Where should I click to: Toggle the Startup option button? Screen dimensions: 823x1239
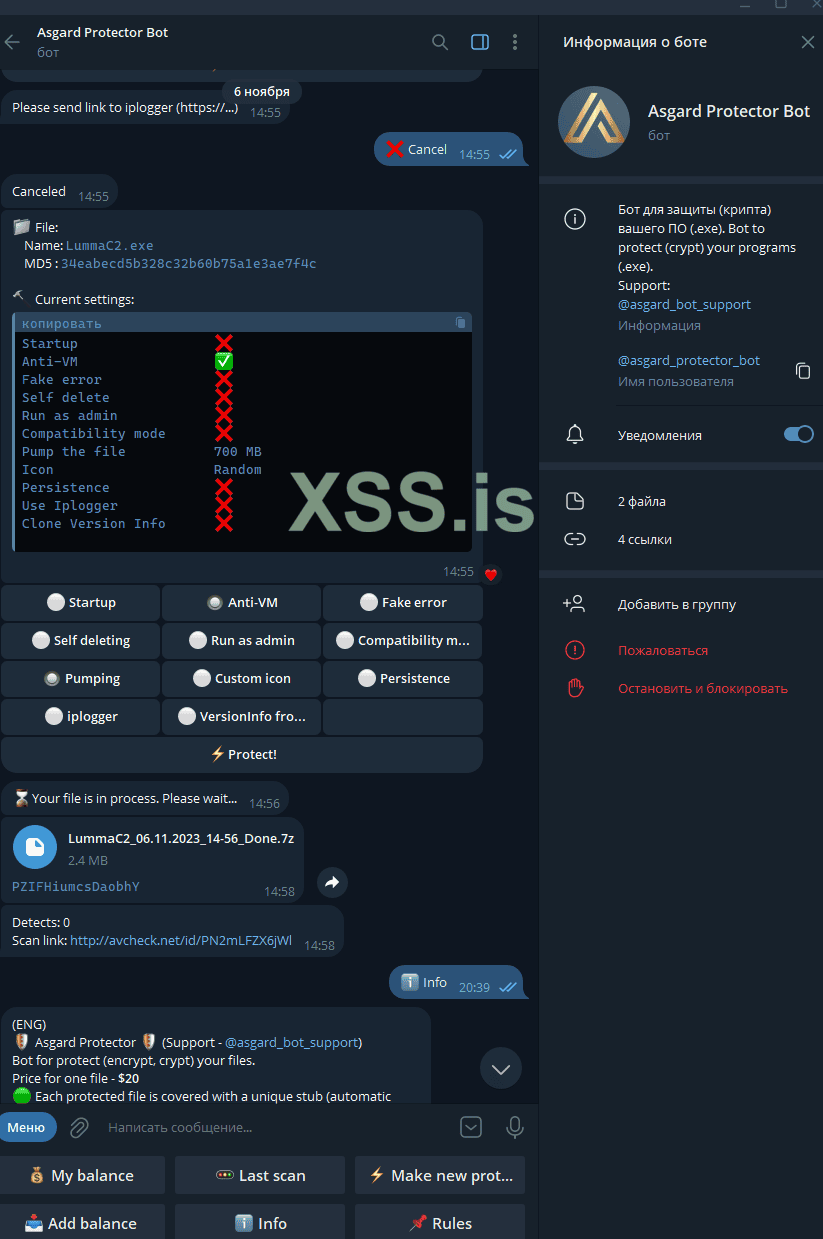click(81, 603)
